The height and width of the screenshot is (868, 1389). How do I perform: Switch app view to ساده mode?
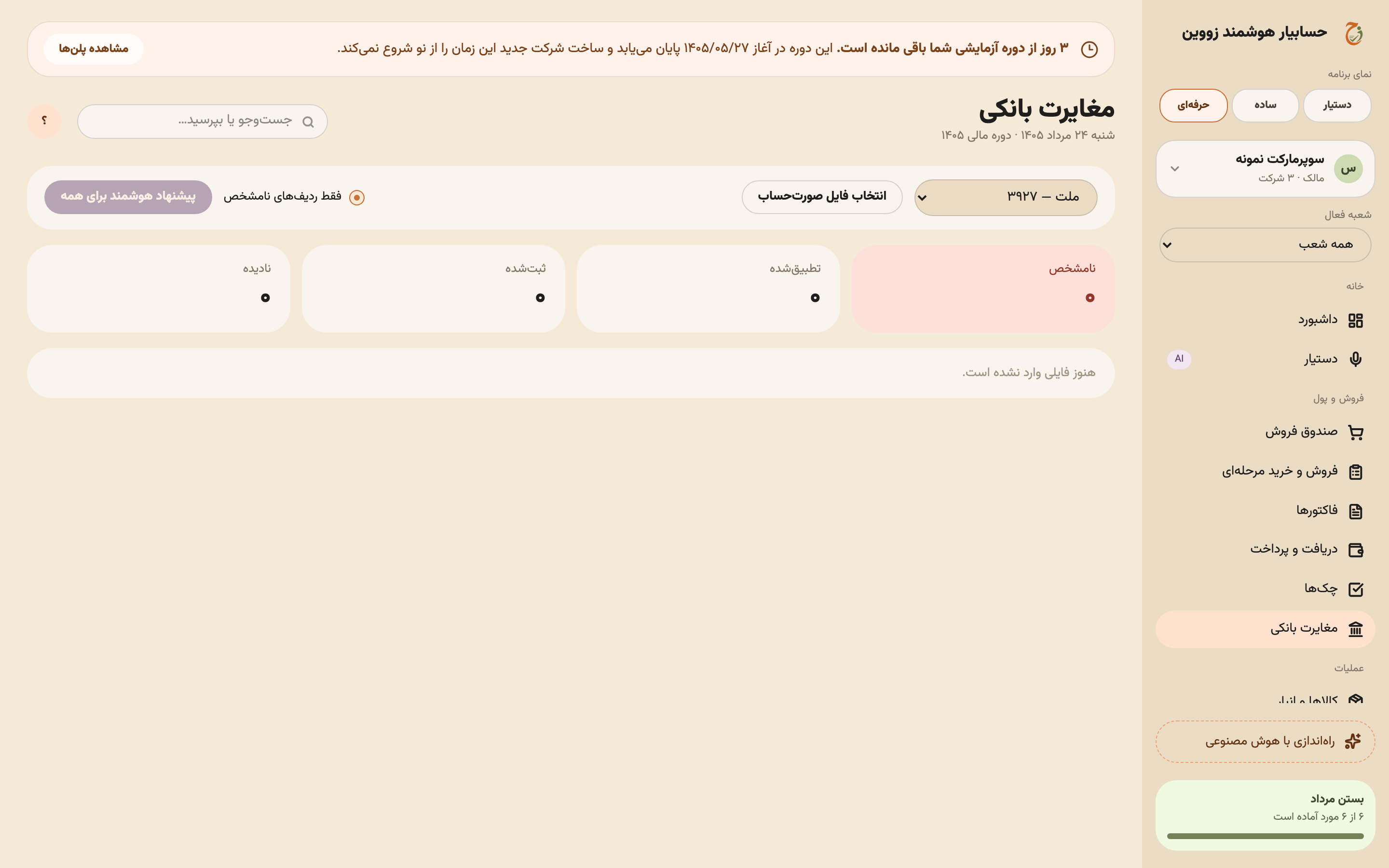(x=1265, y=106)
